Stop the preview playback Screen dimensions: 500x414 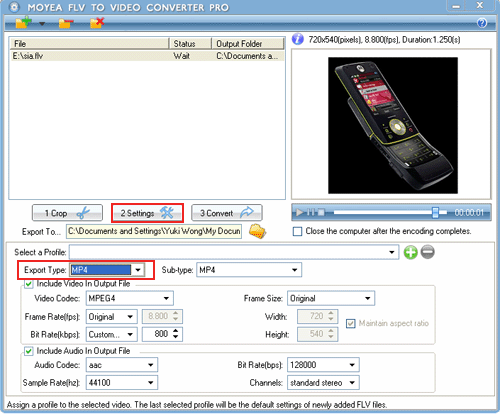pyautogui.click(x=321, y=212)
